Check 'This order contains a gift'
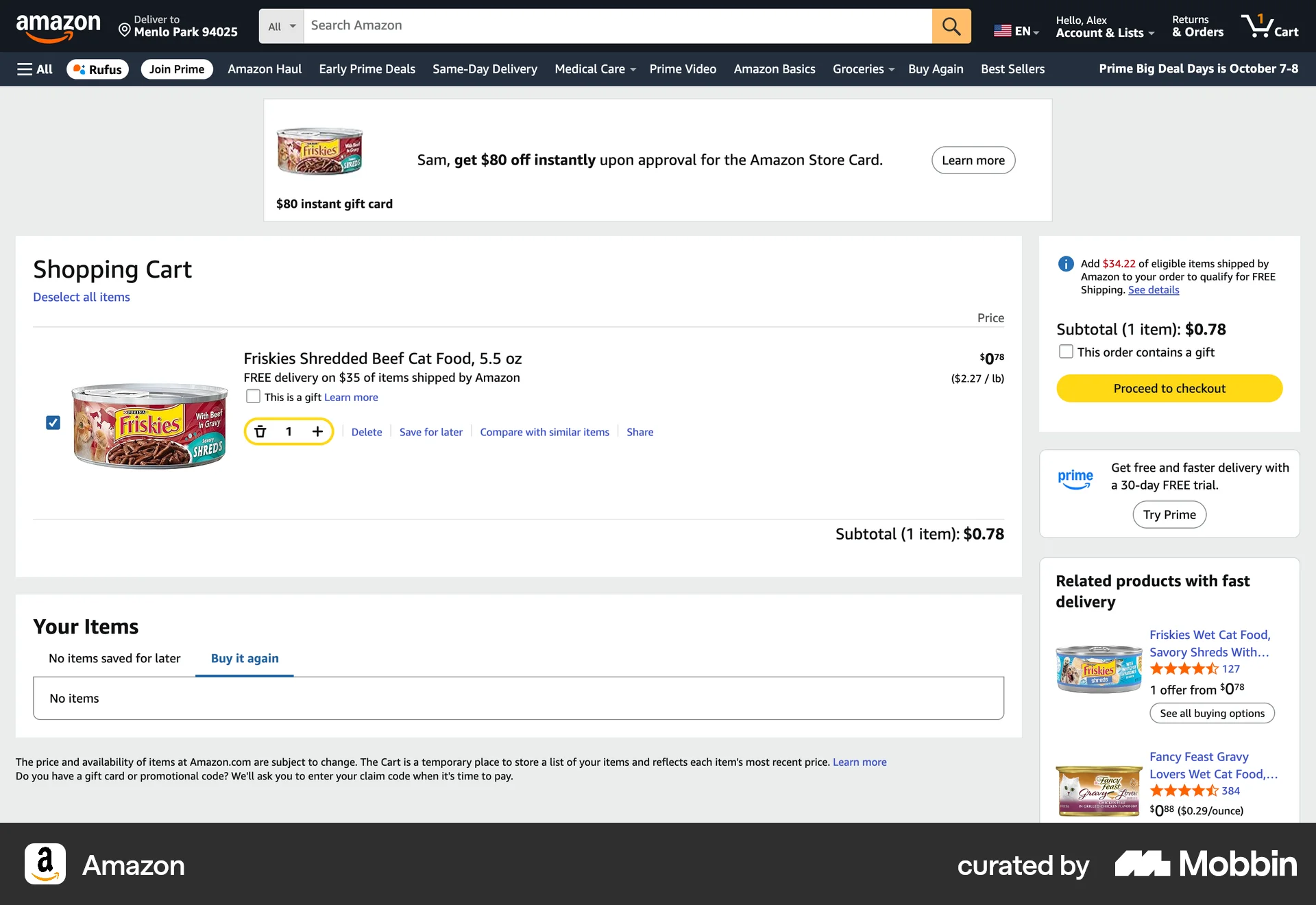Image resolution: width=1316 pixels, height=905 pixels. point(1066,351)
